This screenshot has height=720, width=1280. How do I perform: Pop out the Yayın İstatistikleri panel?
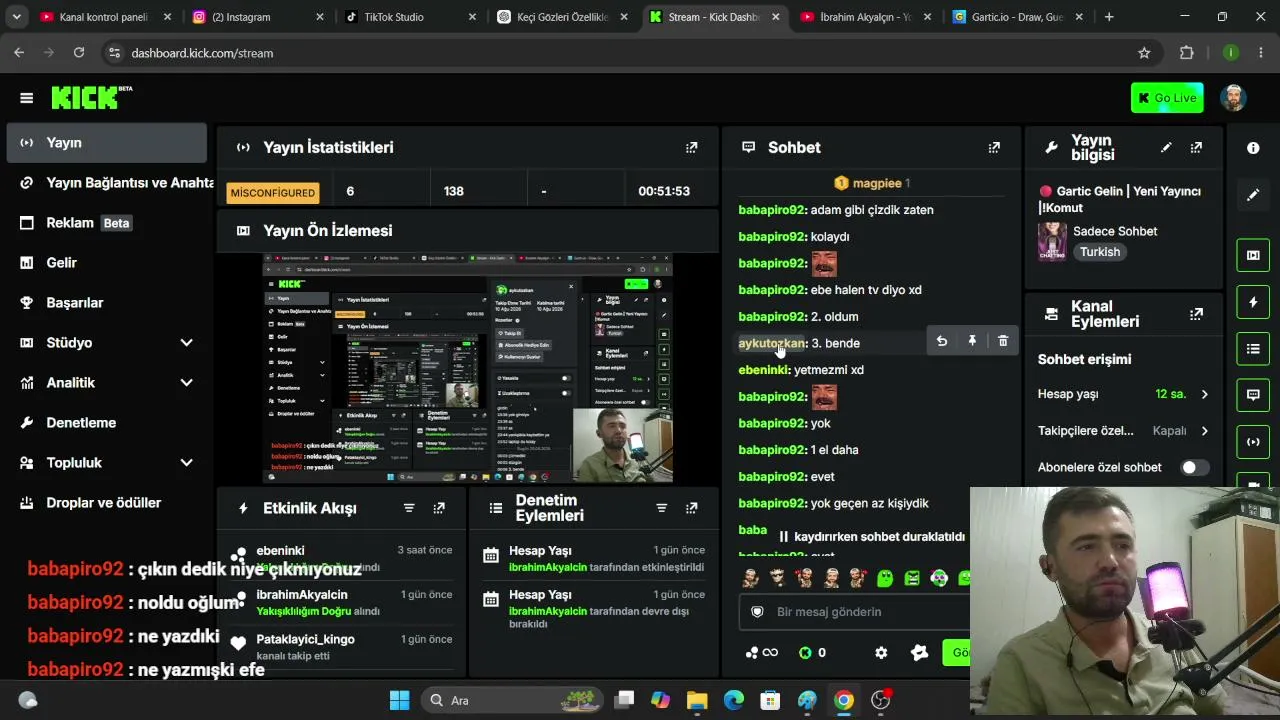(691, 148)
